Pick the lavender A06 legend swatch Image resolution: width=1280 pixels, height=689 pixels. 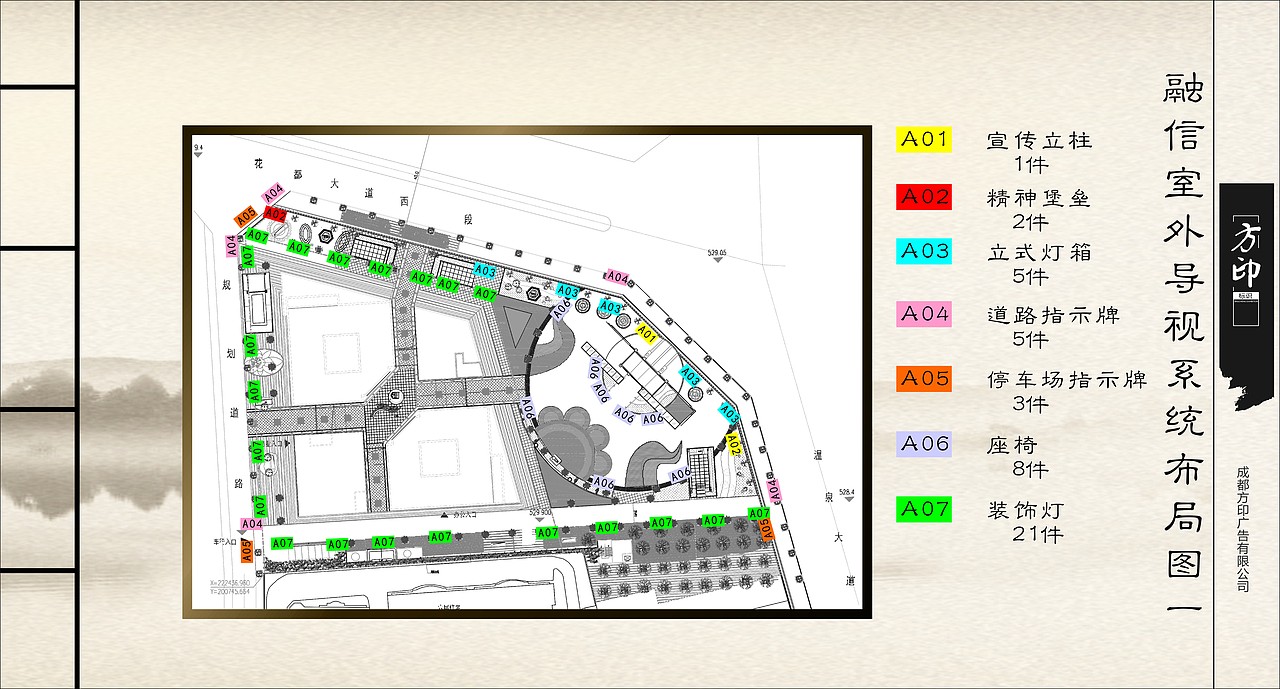click(x=924, y=443)
